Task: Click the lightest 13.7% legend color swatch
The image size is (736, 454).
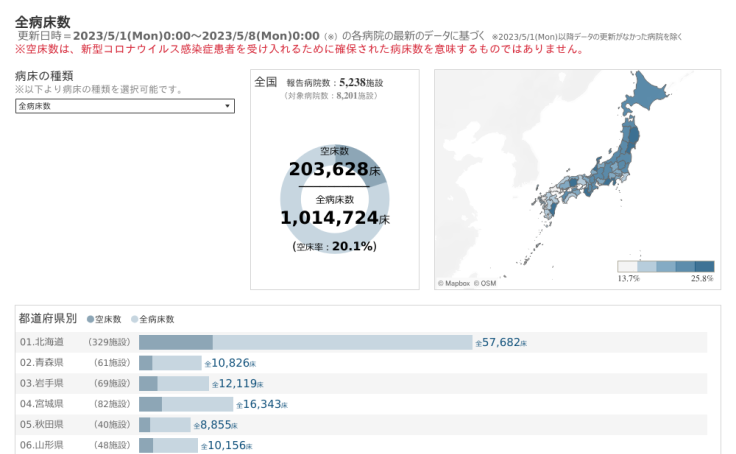Action: (628, 266)
